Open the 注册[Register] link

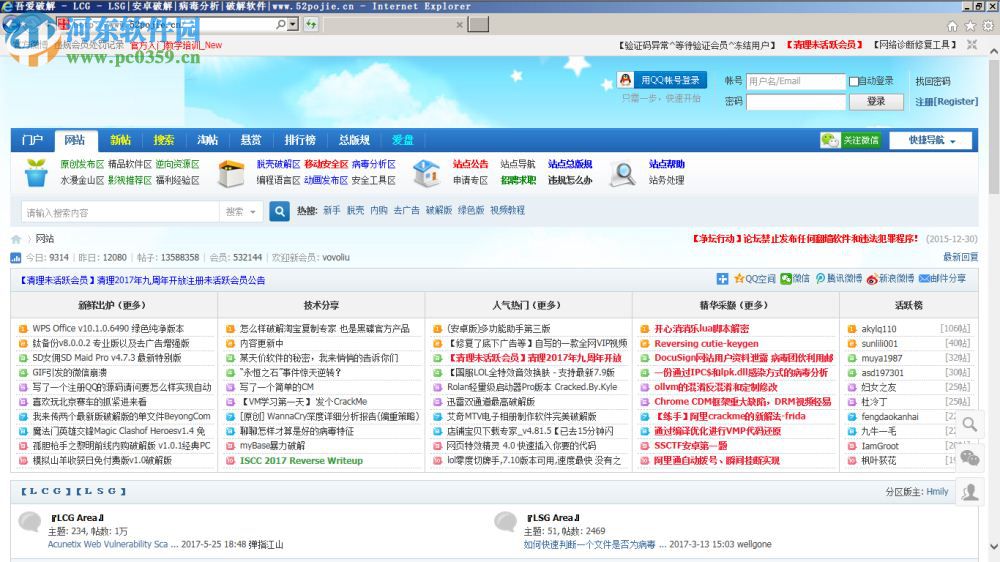pyautogui.click(x=946, y=101)
